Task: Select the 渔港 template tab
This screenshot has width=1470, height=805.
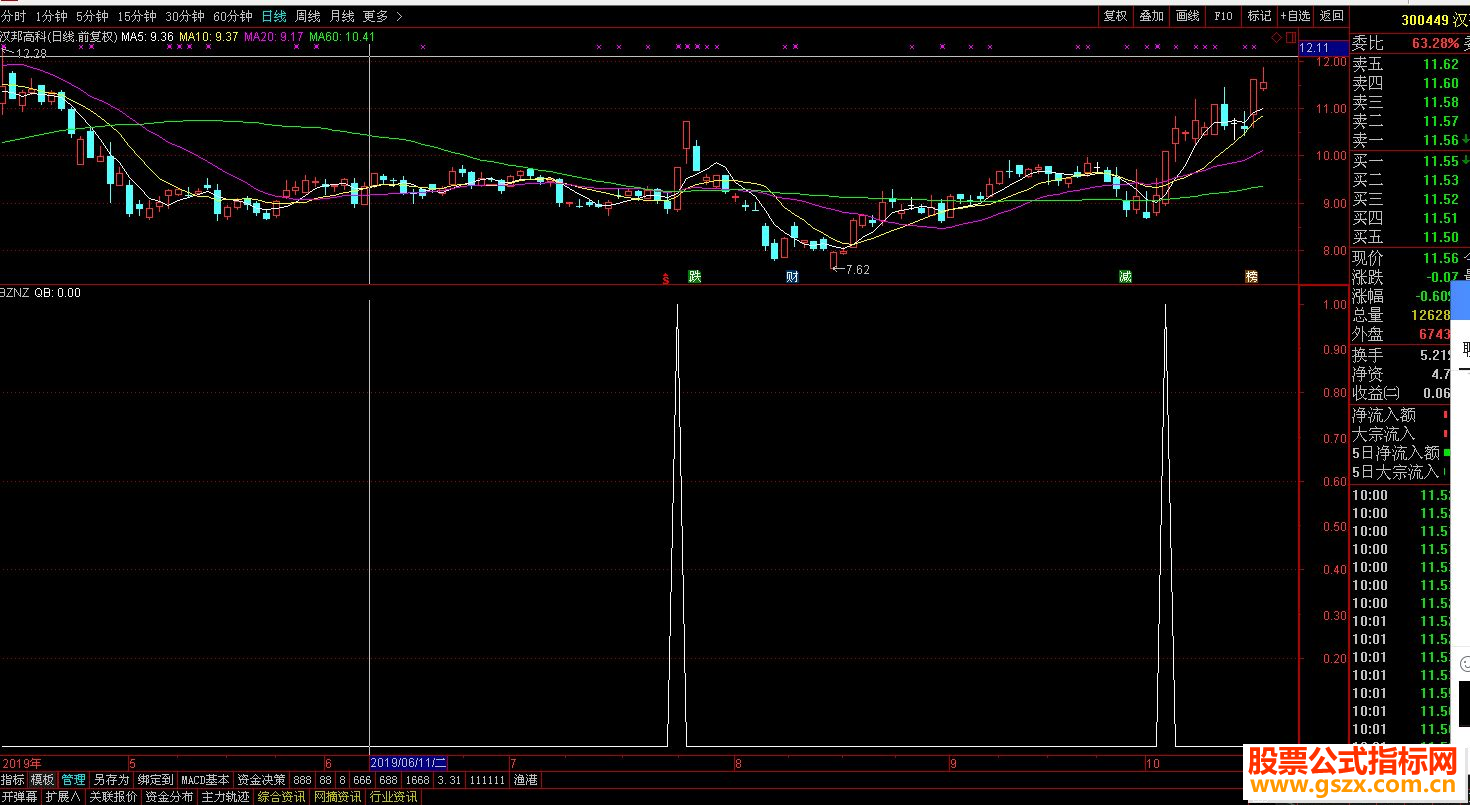Action: [x=525, y=779]
